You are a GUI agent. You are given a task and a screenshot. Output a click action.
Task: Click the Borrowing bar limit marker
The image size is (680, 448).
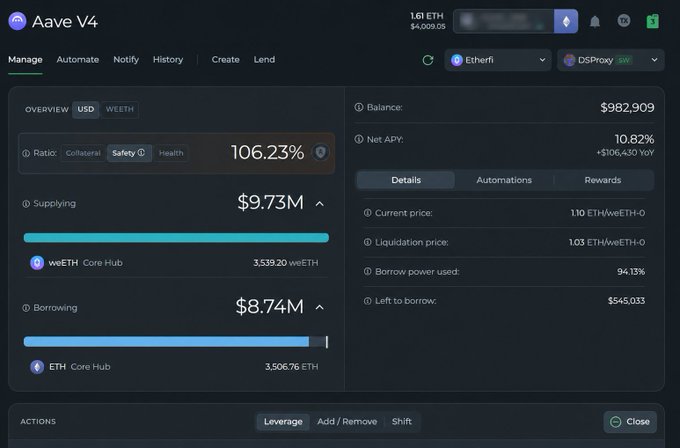pyautogui.click(x=327, y=342)
